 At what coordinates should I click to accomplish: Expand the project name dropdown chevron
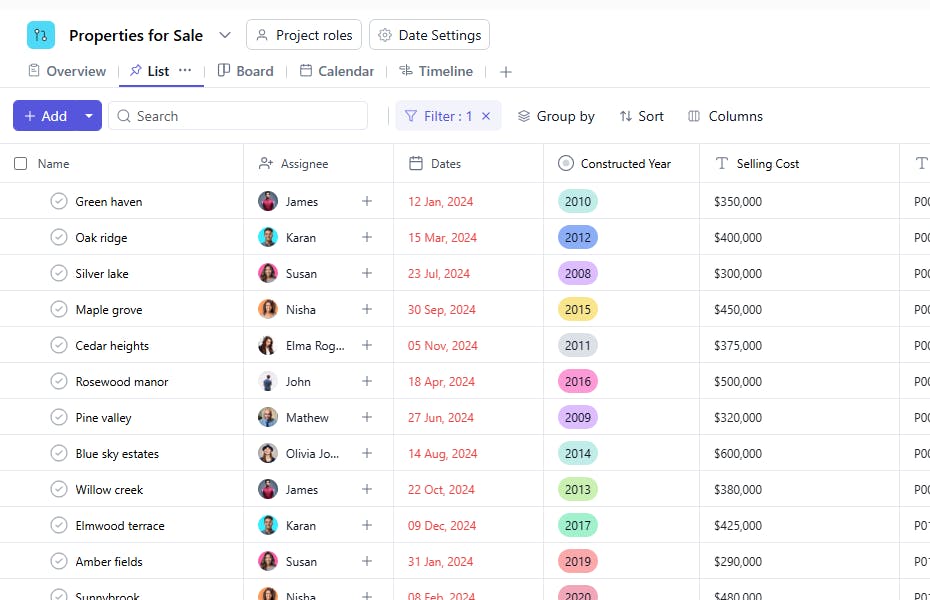pyautogui.click(x=225, y=35)
